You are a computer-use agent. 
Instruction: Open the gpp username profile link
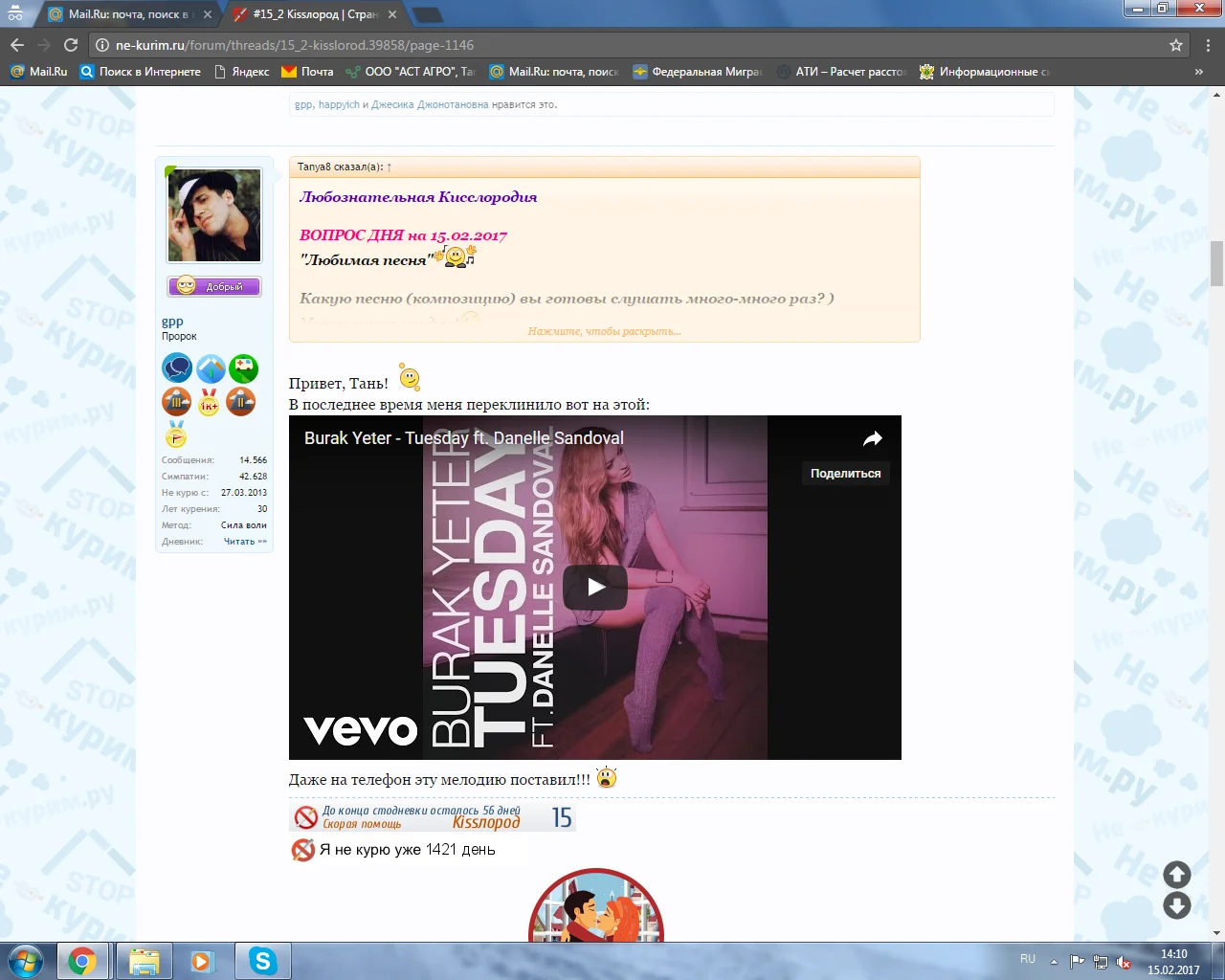(172, 323)
